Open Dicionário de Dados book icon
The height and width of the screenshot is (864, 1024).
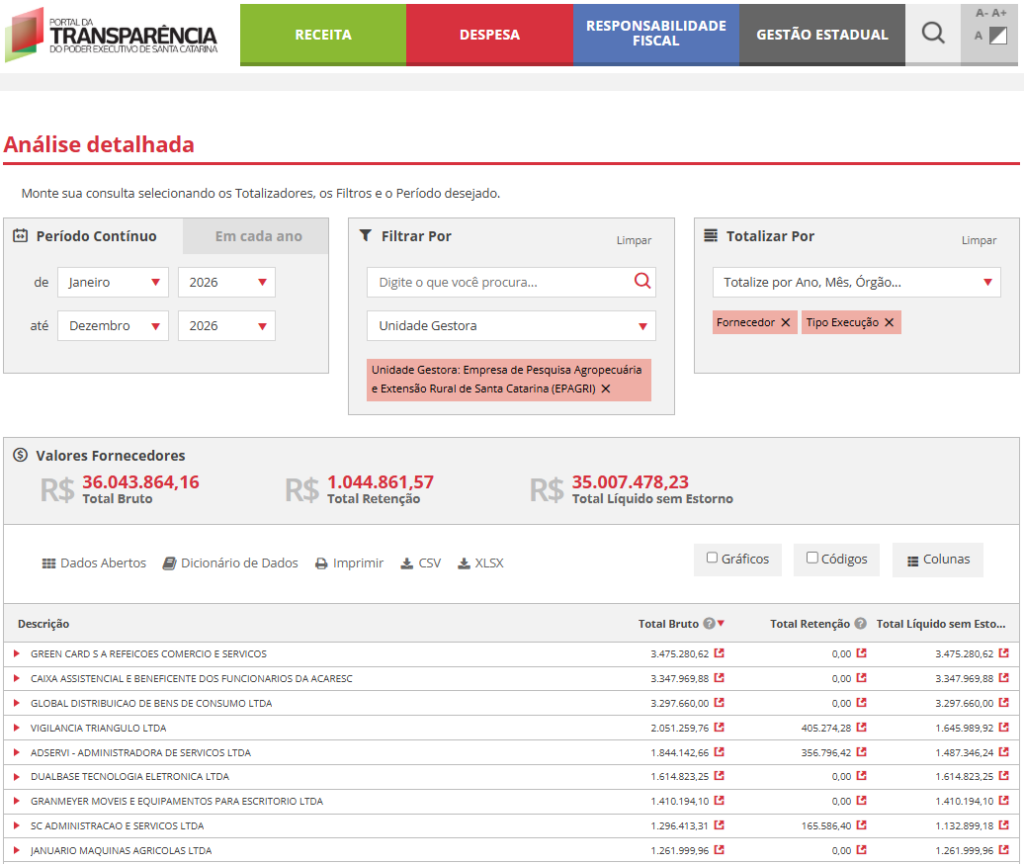(x=169, y=563)
